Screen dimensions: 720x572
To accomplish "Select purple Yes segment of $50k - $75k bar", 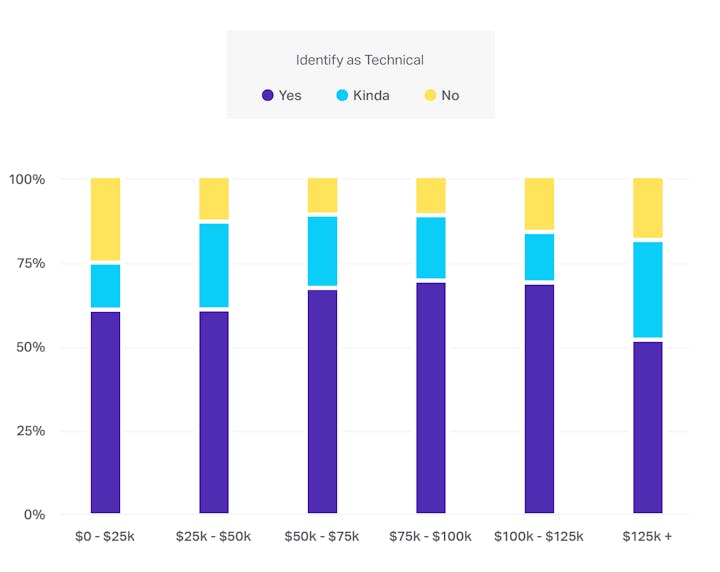I will tap(322, 401).
